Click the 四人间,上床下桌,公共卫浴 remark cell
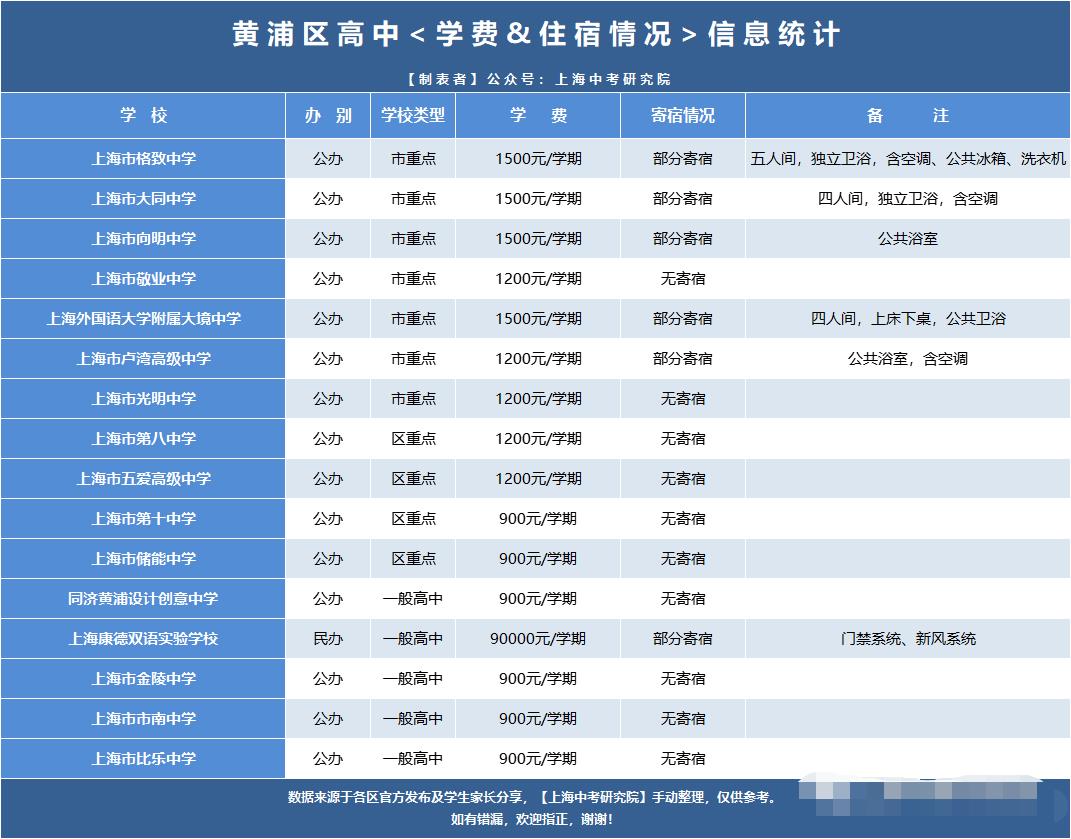This screenshot has height=839, width=1071. pyautogui.click(x=907, y=319)
